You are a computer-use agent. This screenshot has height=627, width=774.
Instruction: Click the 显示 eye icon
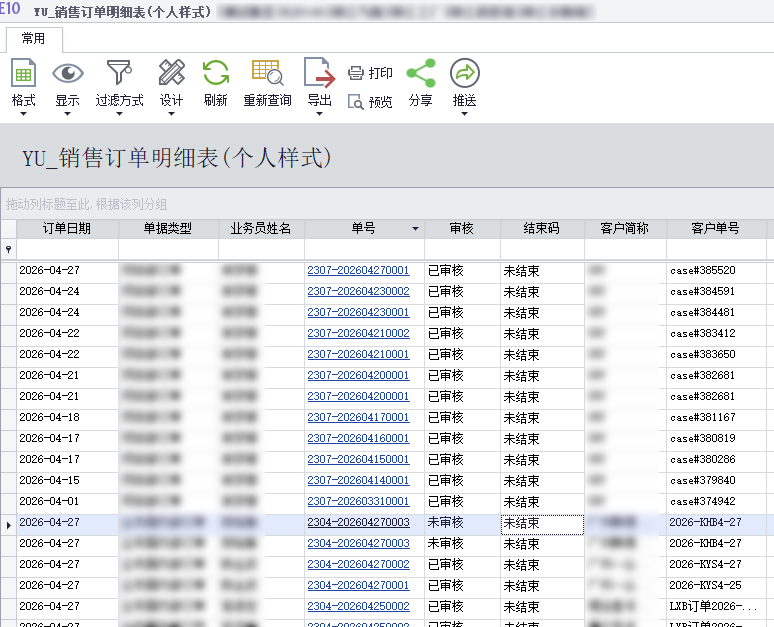[x=68, y=74]
